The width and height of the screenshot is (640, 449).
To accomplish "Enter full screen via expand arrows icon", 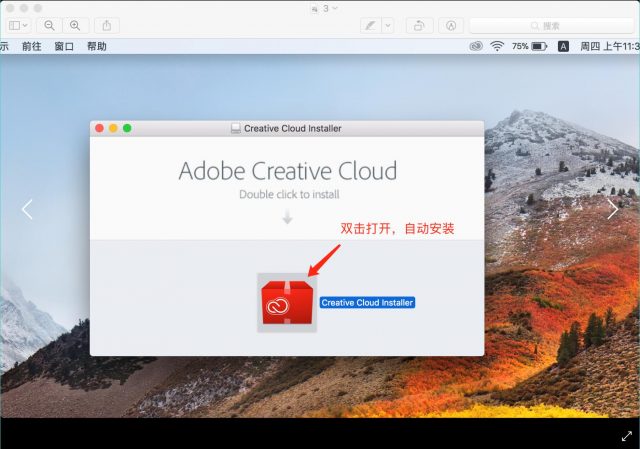I will click(x=627, y=436).
